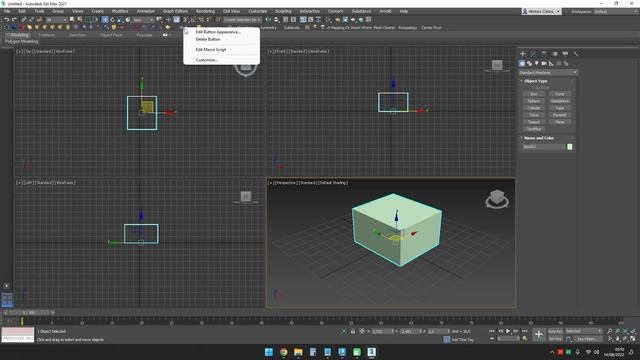Open the Curve Editor icon

(x=311, y=19)
